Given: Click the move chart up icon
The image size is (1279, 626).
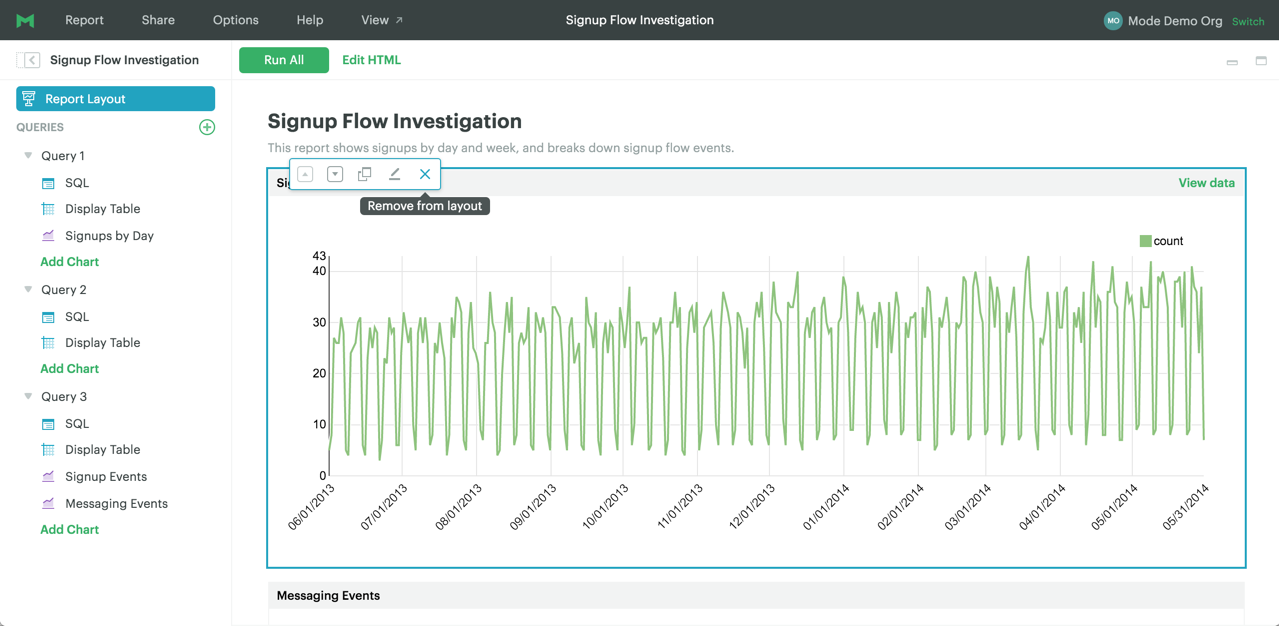Looking at the screenshot, I should tap(305, 174).
